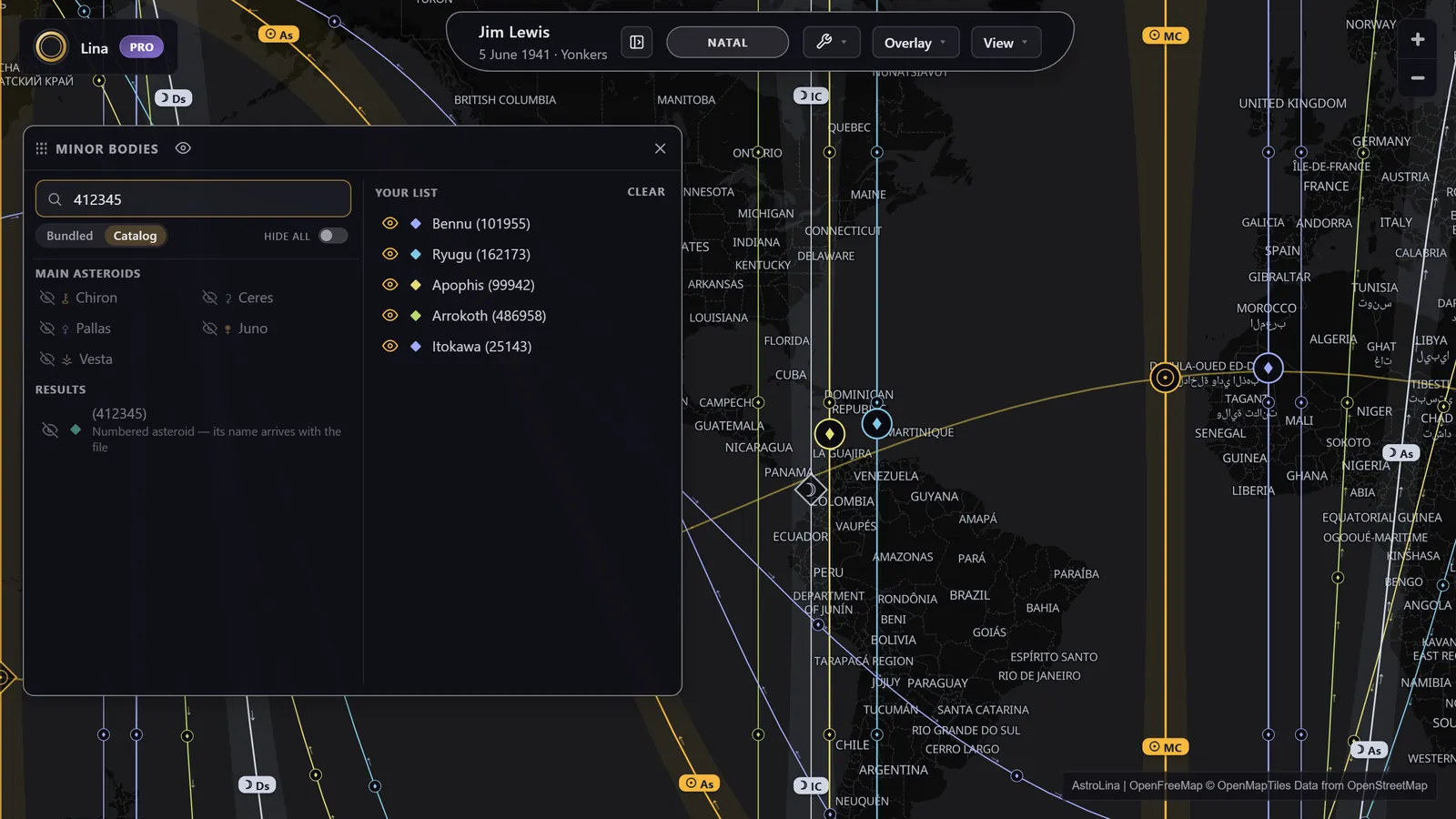Click the sidebar panel toggle icon beside Jim Lewis
This screenshot has height=819, width=1456.
click(637, 43)
